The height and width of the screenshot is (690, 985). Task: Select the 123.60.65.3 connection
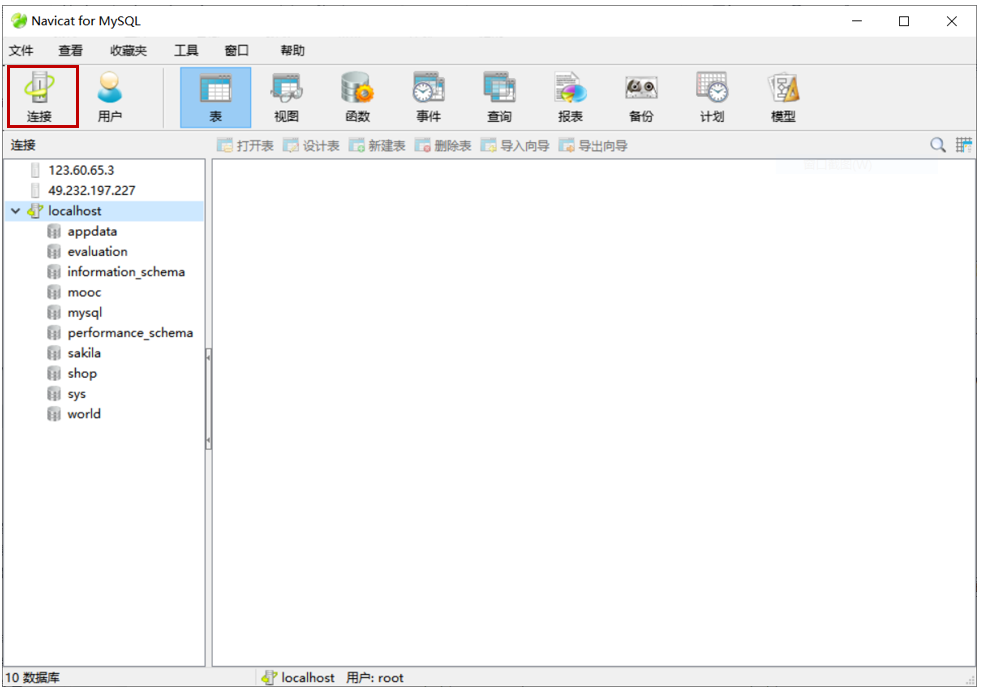pos(81,170)
